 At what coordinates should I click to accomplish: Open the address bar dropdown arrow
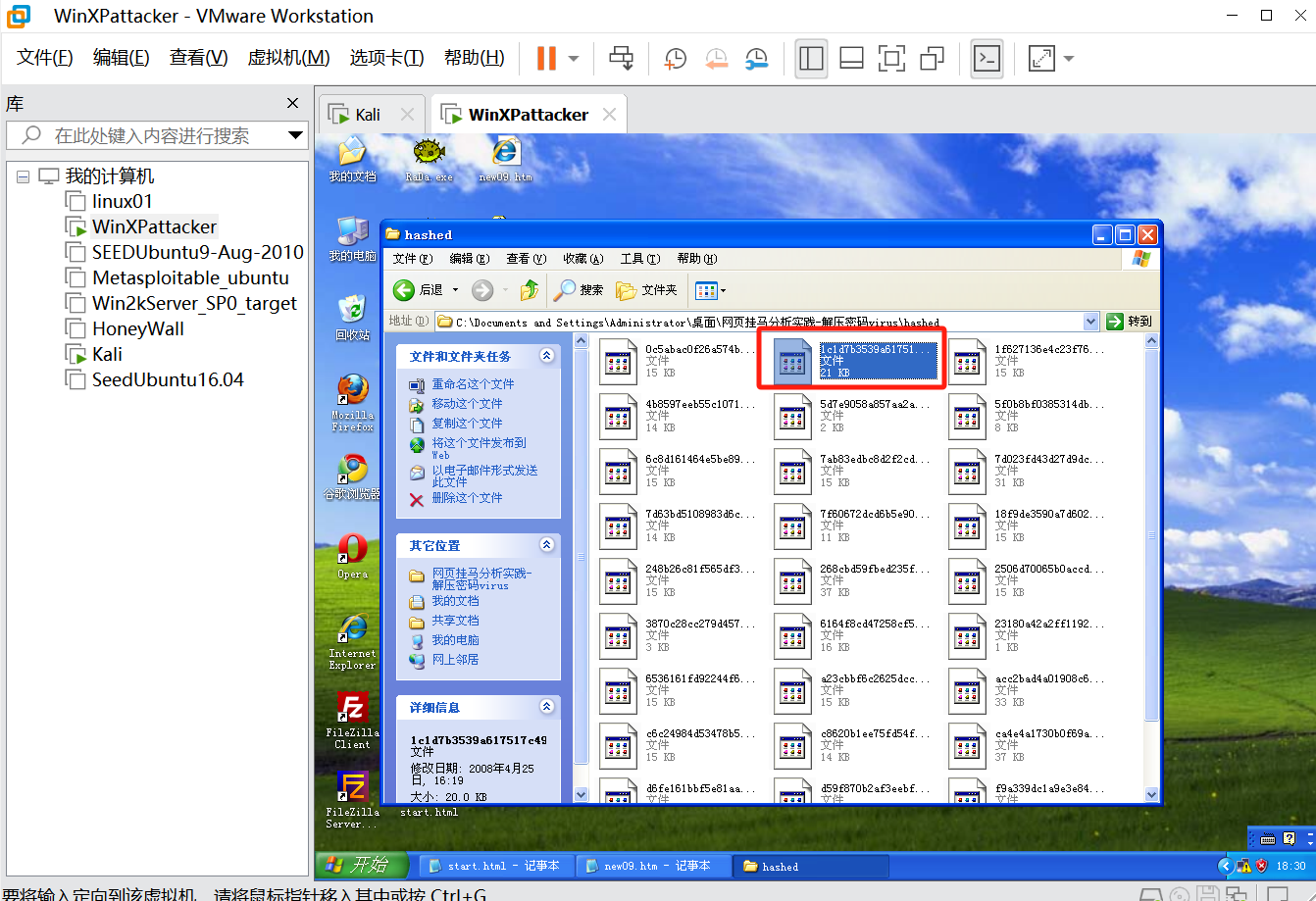(x=1090, y=321)
